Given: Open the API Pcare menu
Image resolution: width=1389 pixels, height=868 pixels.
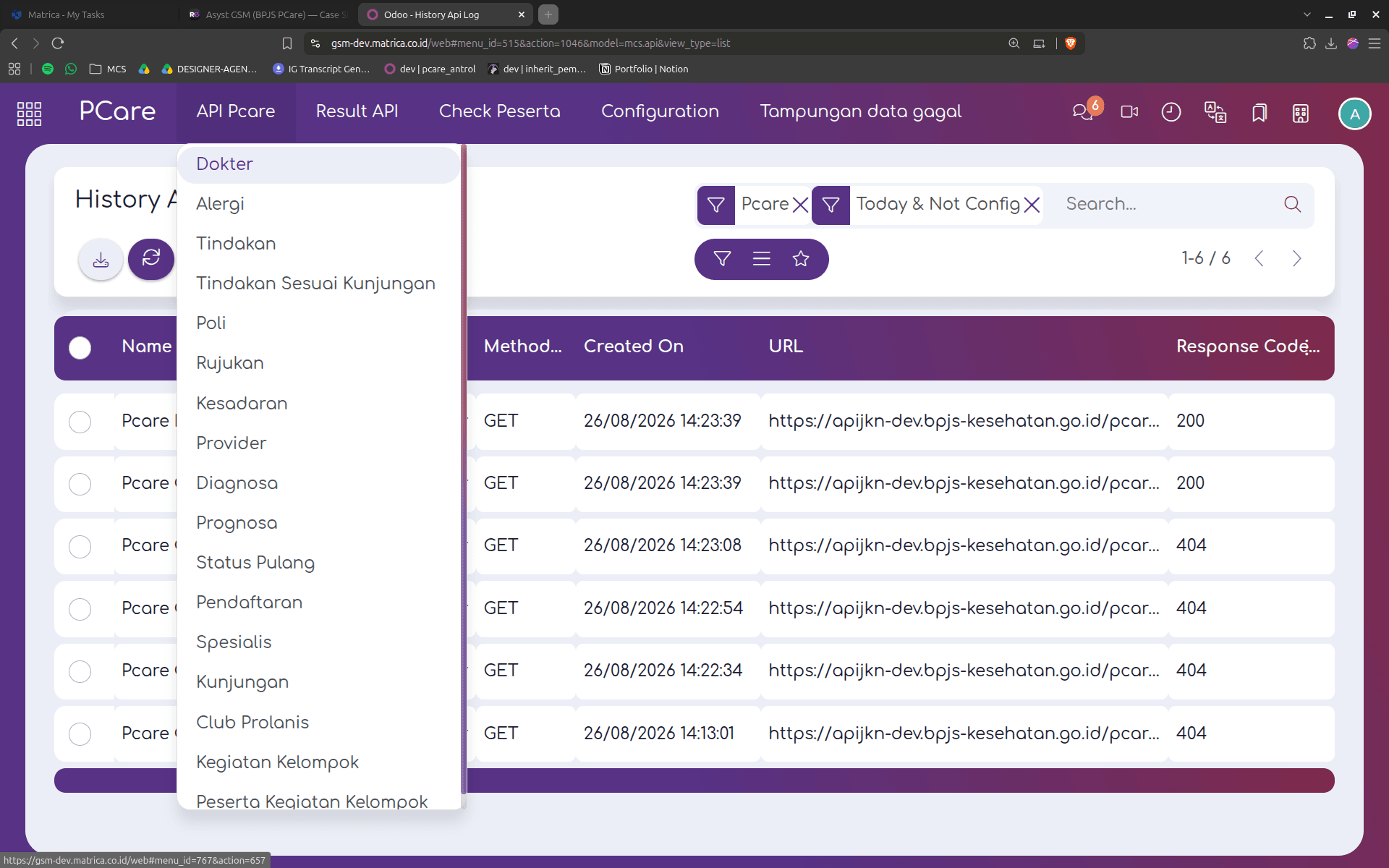Looking at the screenshot, I should pyautogui.click(x=236, y=111).
